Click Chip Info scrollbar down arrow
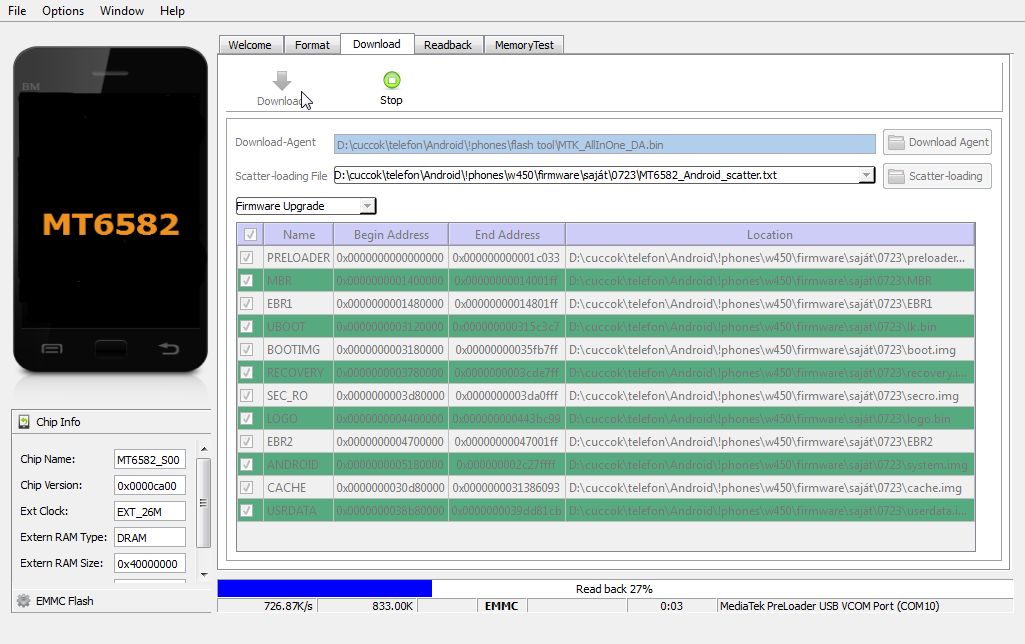The height and width of the screenshot is (644, 1025). coord(204,575)
